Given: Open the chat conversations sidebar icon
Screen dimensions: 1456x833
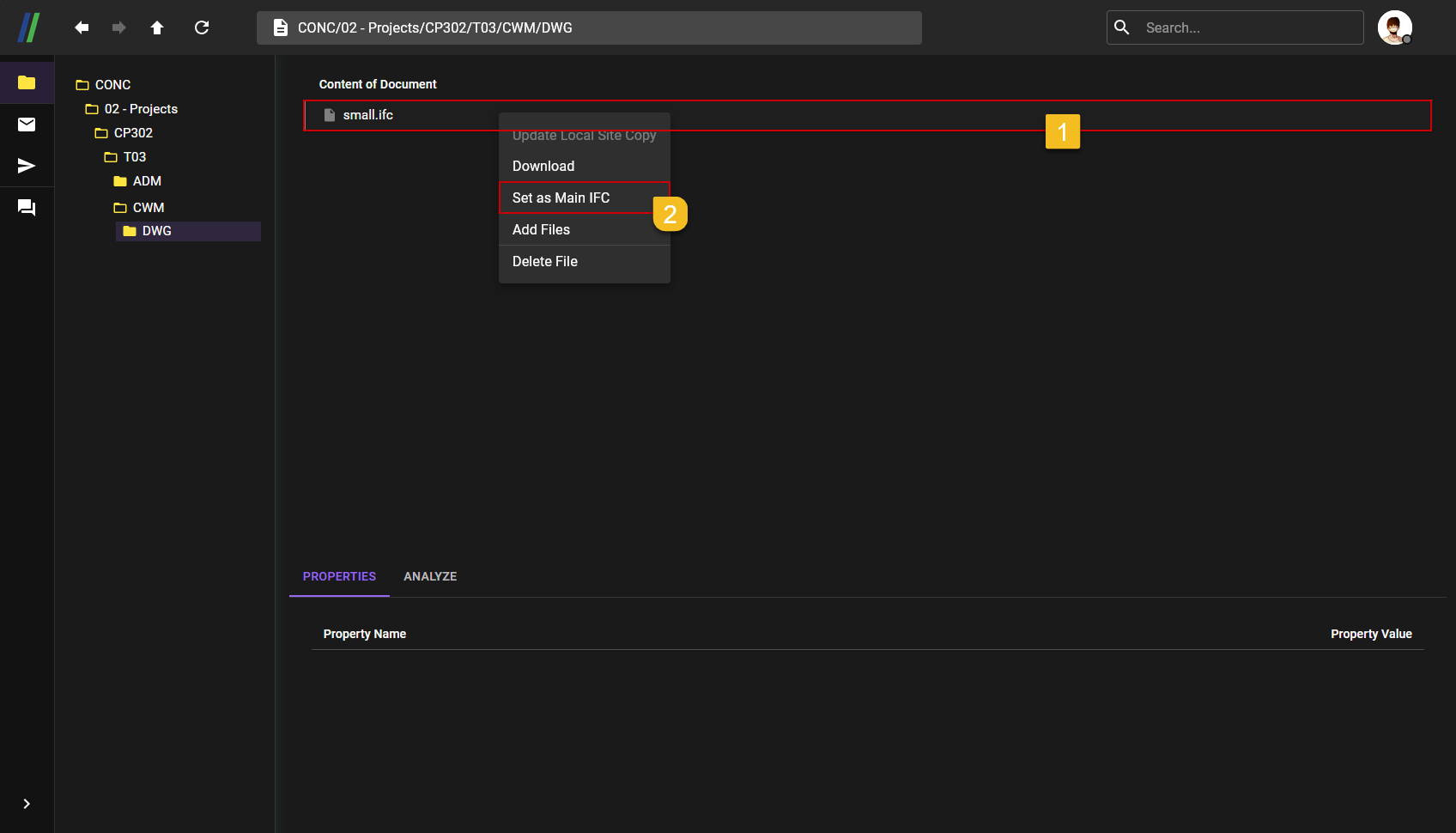Looking at the screenshot, I should tap(27, 208).
